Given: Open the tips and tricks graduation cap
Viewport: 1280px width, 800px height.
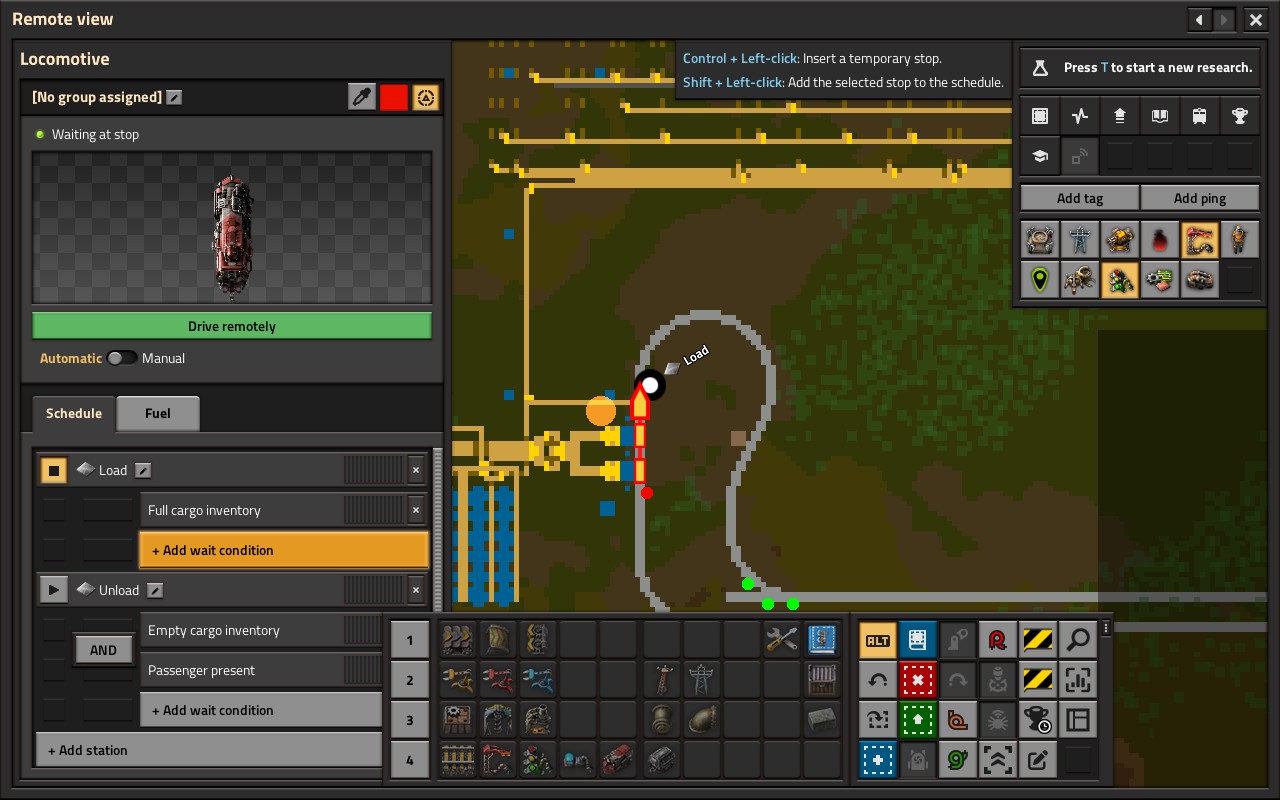Looking at the screenshot, I should [1040, 157].
